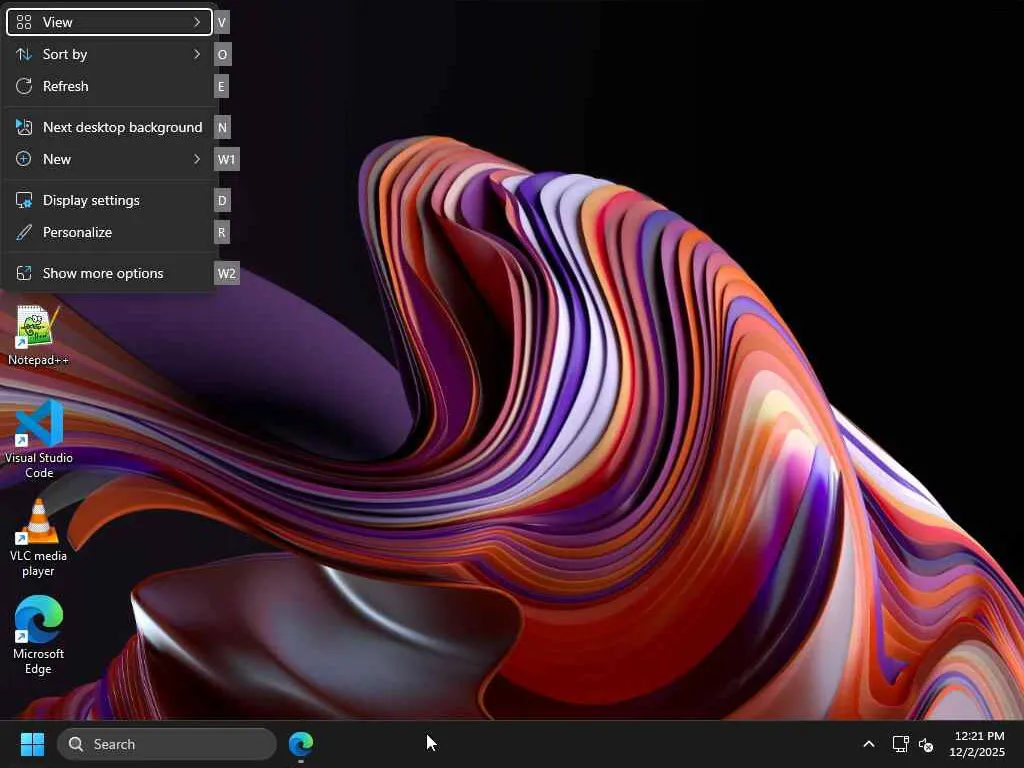This screenshot has width=1024, height=768.
Task: Click the Next desktop background picture icon
Action: 24,127
